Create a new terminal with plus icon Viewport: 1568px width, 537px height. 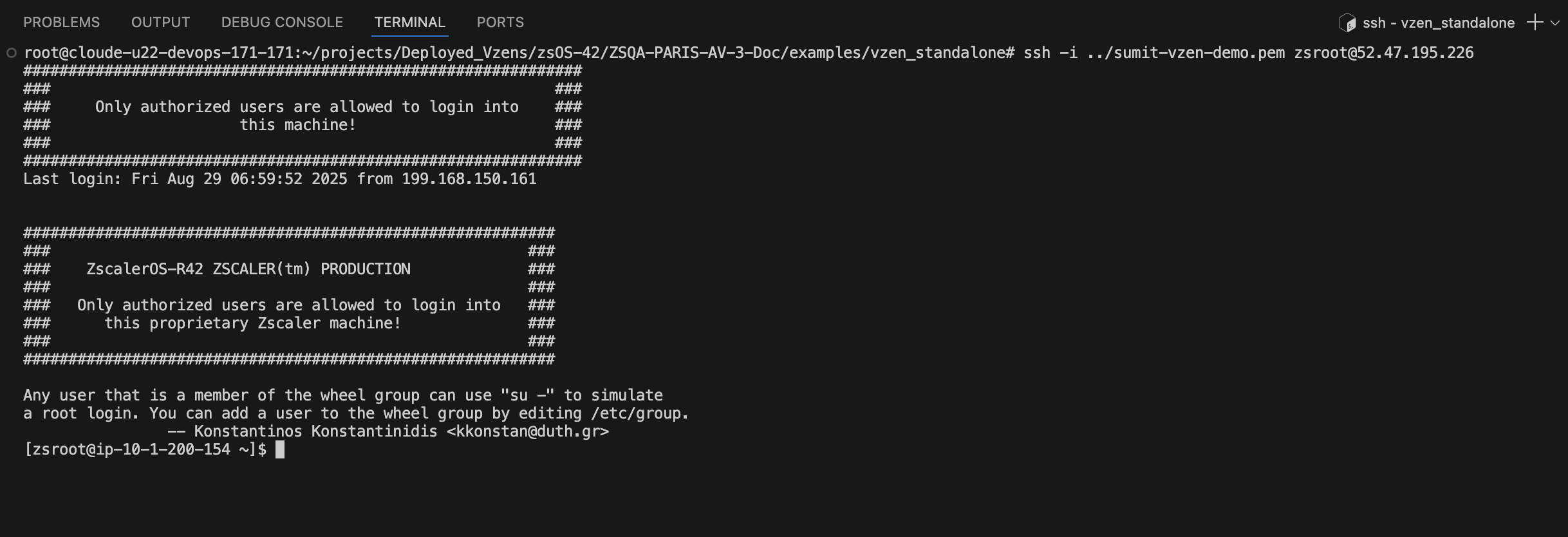(x=1535, y=23)
